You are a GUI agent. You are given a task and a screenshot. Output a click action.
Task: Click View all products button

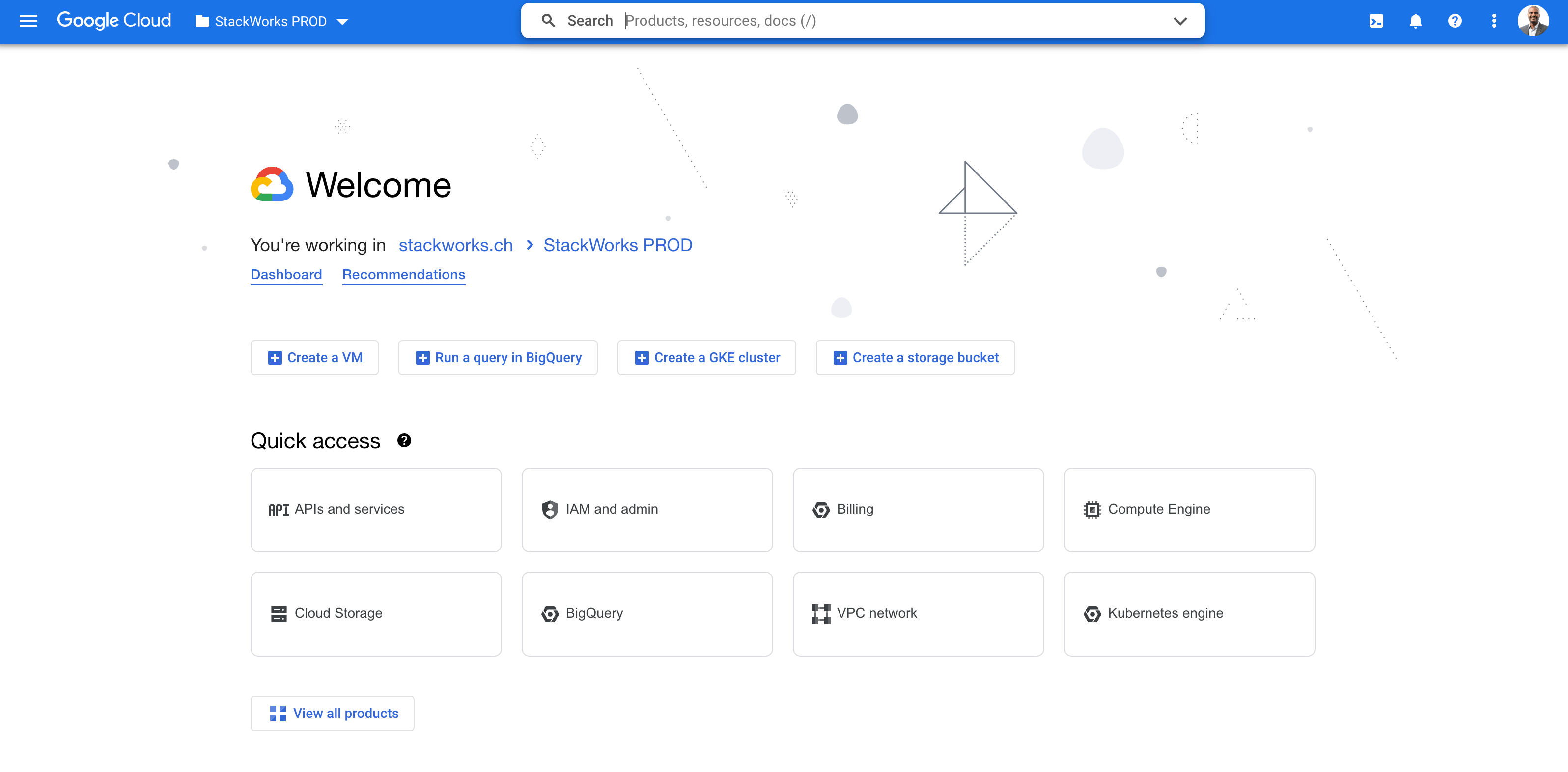pyautogui.click(x=333, y=713)
